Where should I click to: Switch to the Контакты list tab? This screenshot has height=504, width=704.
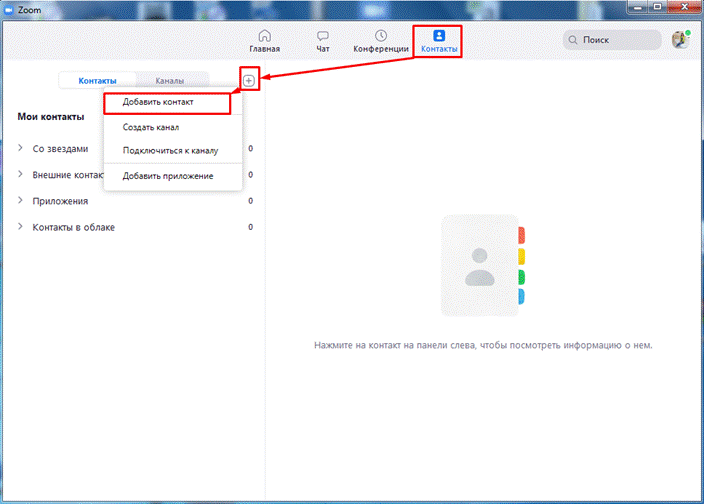coord(97,80)
